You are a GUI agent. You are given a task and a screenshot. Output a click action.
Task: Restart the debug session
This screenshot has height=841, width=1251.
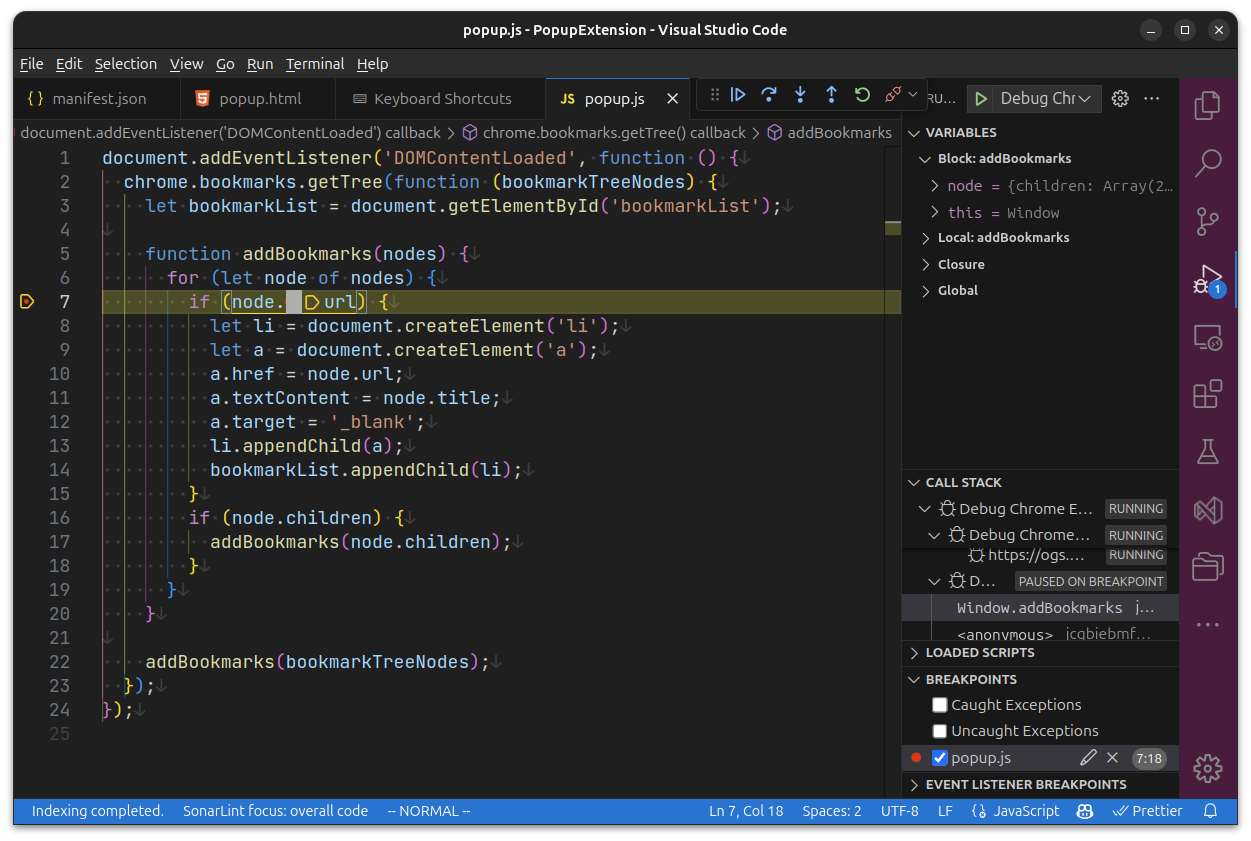tap(862, 95)
